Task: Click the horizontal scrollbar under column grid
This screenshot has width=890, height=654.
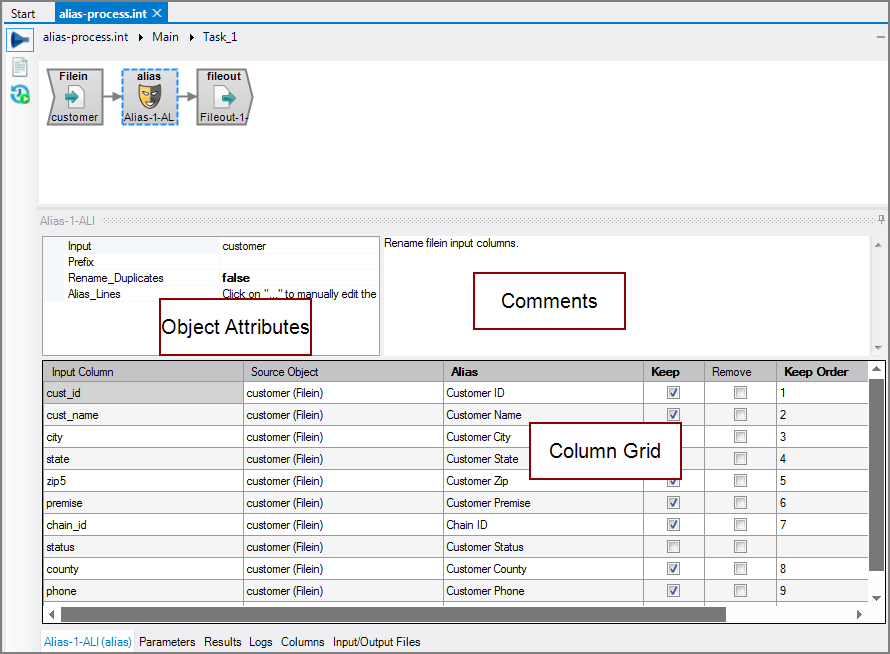Action: pyautogui.click(x=390, y=614)
